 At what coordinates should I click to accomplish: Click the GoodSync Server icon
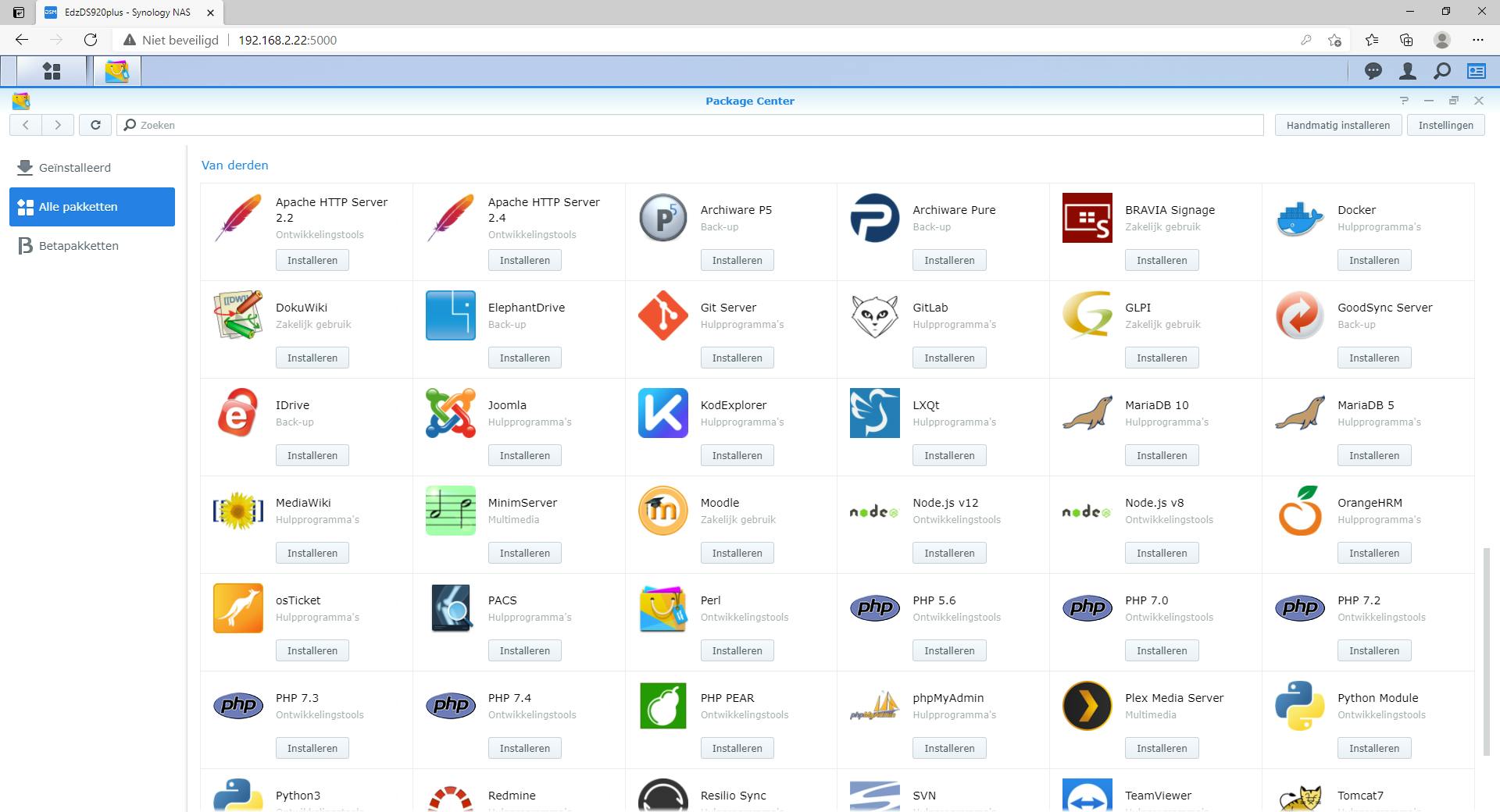click(x=1299, y=315)
